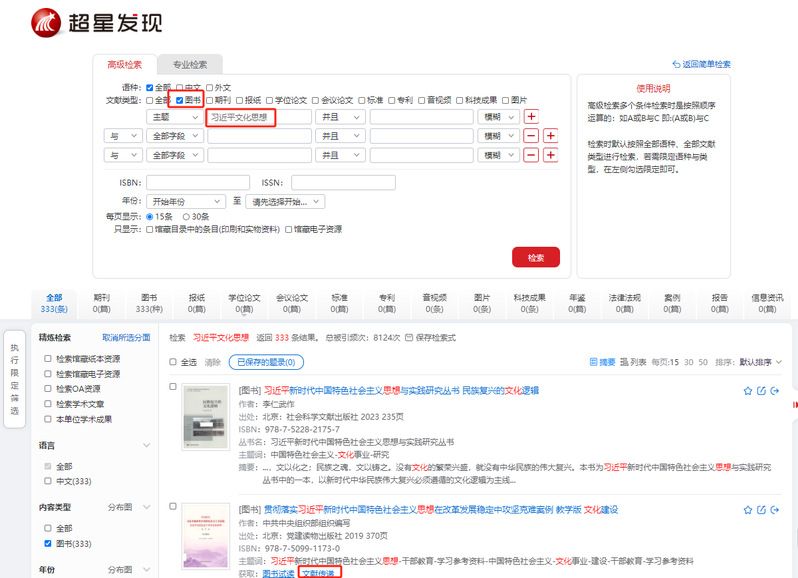This screenshot has height=578, width=798.
Task: Click the plus icon on first search row
Action: coord(532,117)
